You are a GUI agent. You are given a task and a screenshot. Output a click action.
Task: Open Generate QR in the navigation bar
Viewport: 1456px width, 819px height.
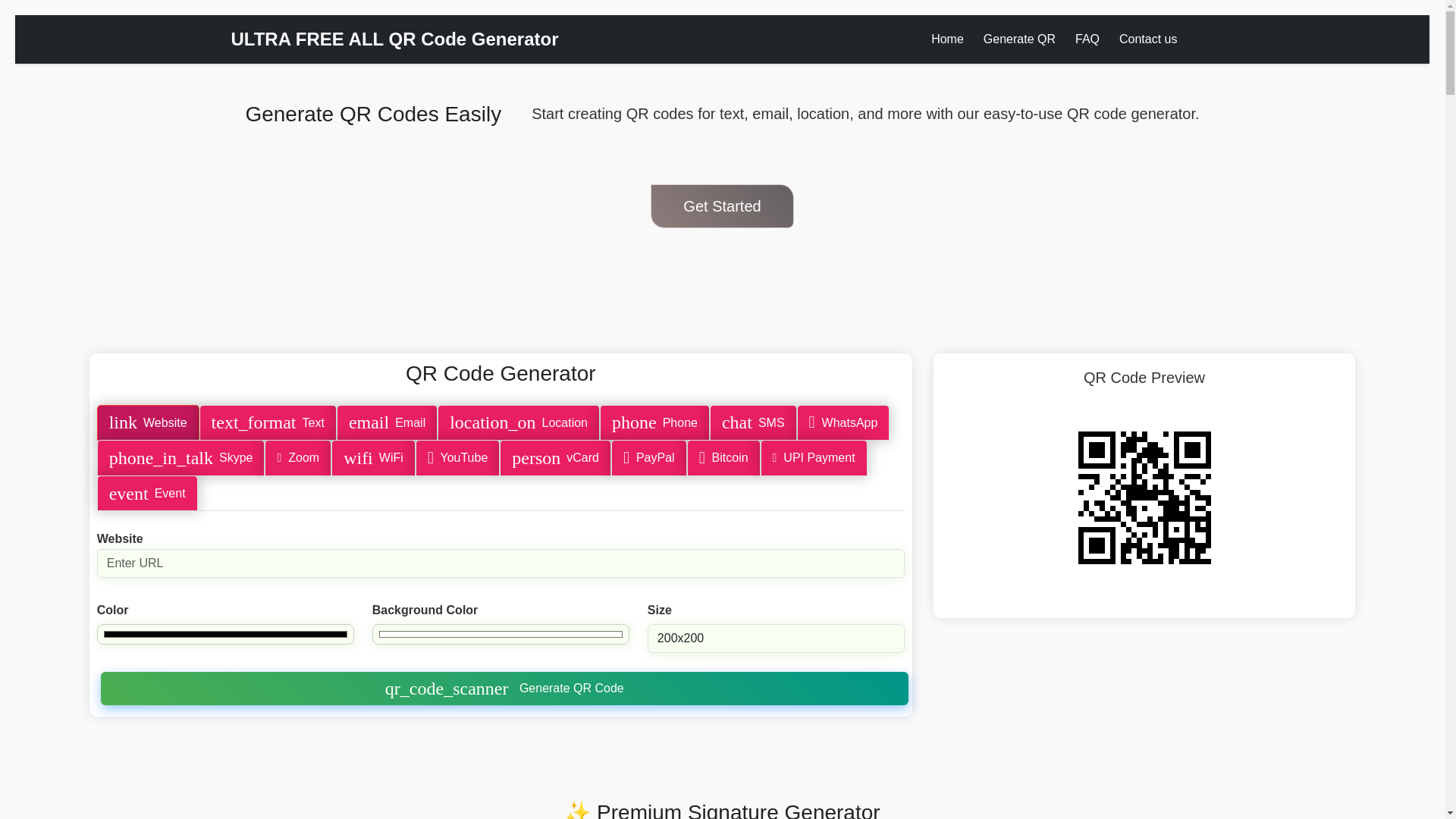click(1019, 39)
